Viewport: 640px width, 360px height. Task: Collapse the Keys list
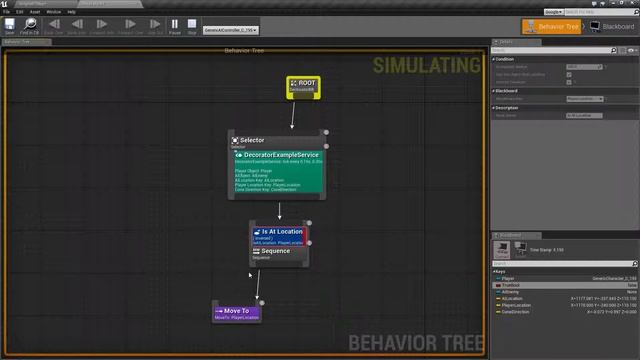(494, 271)
